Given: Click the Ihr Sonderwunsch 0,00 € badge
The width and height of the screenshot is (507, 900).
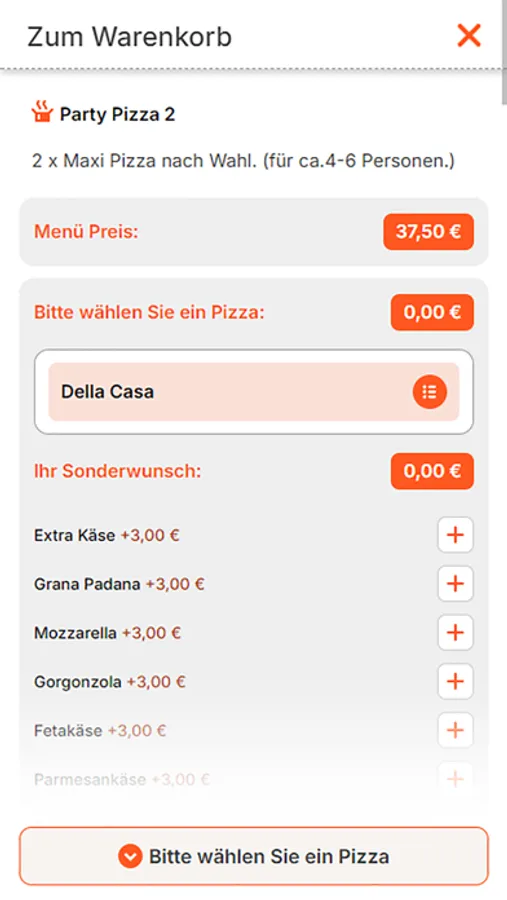Looking at the screenshot, I should 432,471.
